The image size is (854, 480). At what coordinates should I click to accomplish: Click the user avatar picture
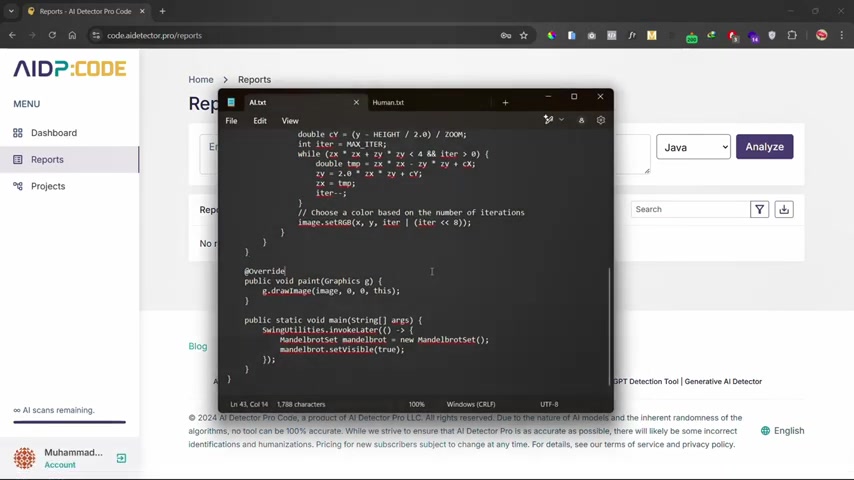click(x=25, y=458)
